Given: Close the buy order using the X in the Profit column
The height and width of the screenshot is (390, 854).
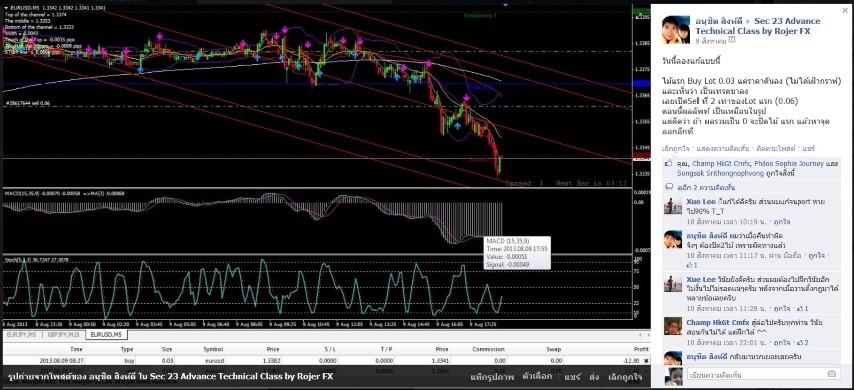Looking at the screenshot, I should point(646,361).
